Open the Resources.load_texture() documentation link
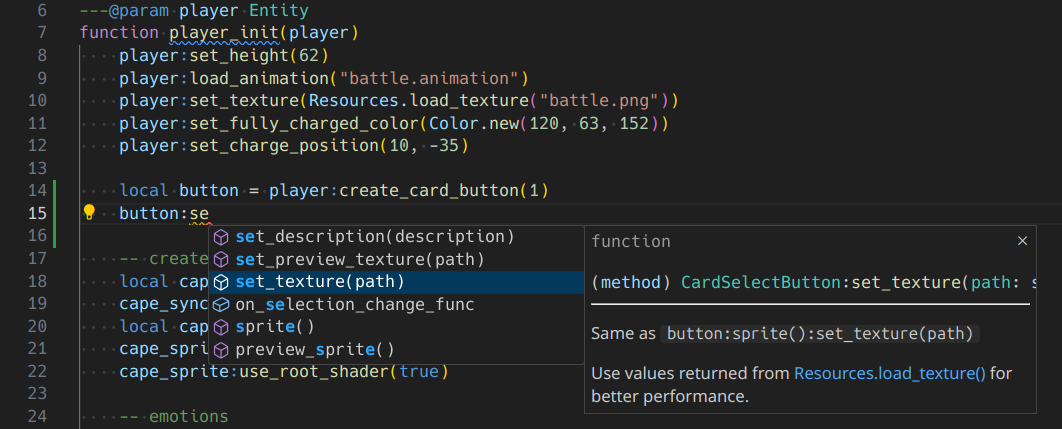Image resolution: width=1062 pixels, height=429 pixels. 890,373
